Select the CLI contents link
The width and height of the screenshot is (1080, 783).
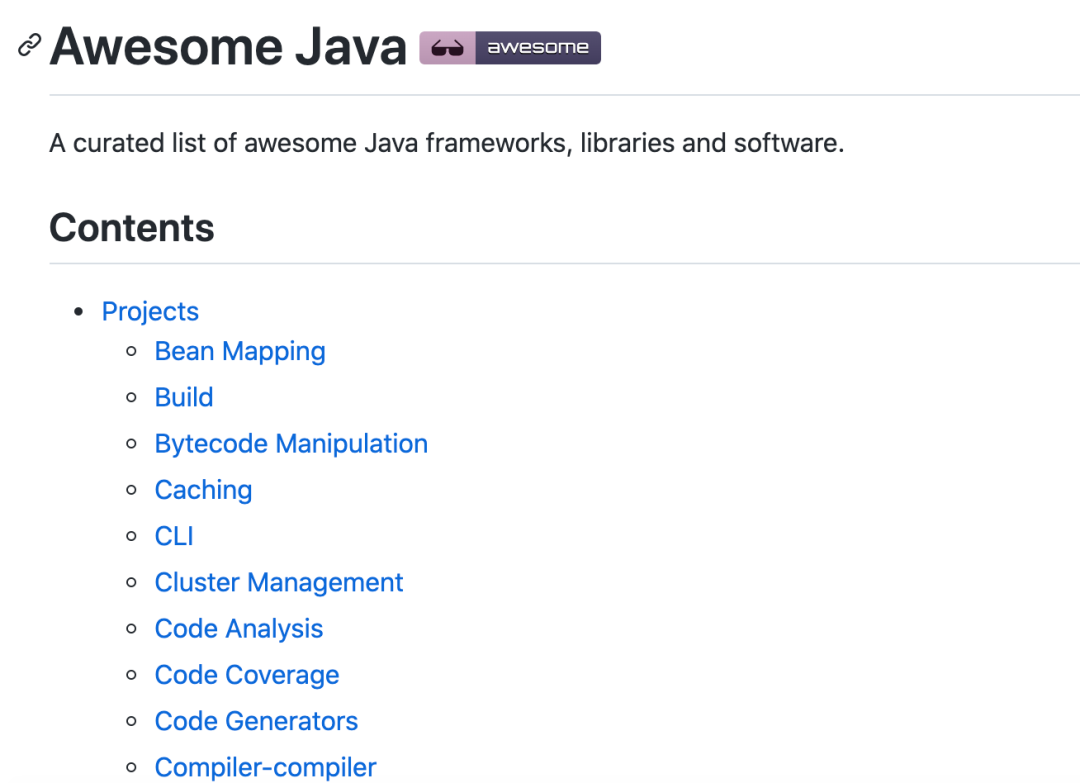174,536
